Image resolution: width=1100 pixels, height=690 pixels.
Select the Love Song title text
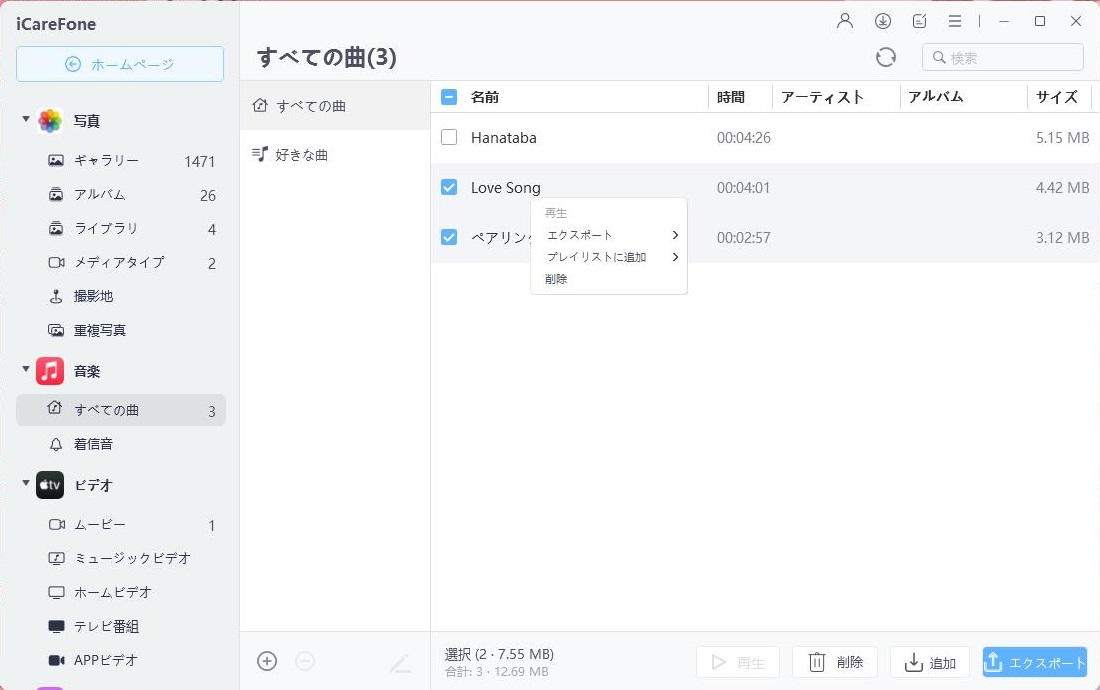pyautogui.click(x=506, y=188)
